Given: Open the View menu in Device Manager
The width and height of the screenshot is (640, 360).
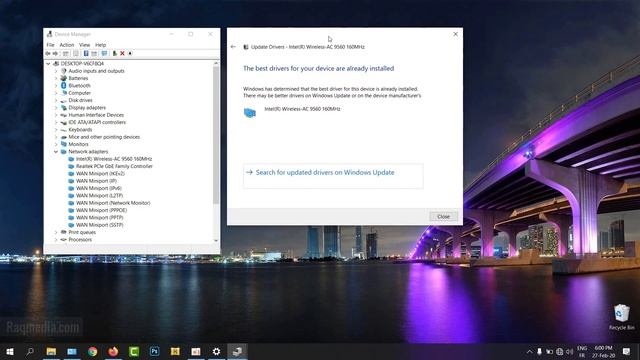Looking at the screenshot, I should (84, 45).
